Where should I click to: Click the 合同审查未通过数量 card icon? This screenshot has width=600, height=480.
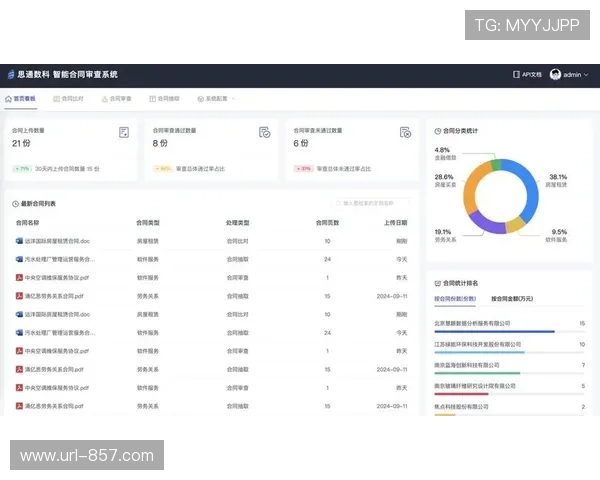[x=405, y=132]
